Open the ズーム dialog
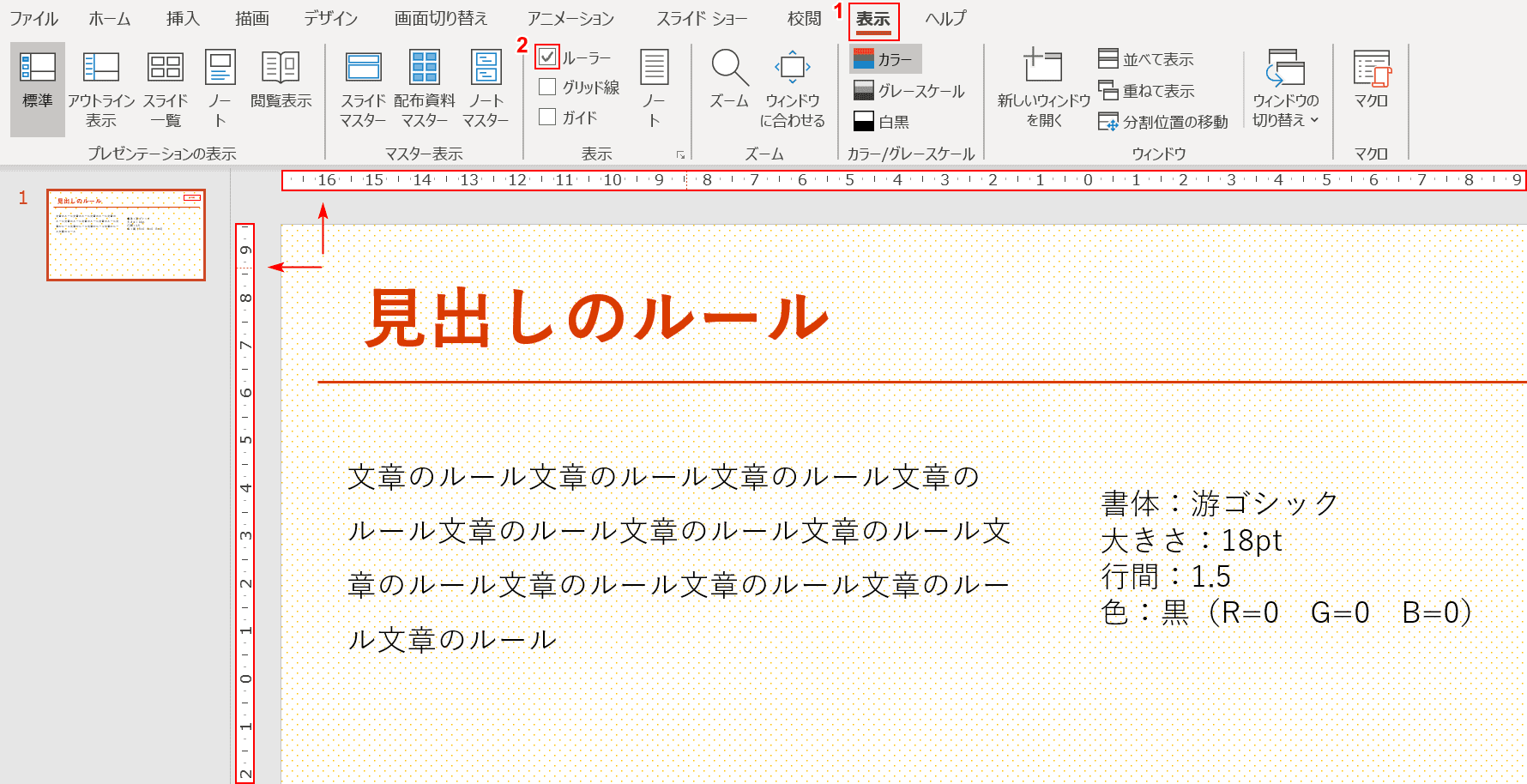Image resolution: width=1527 pixels, height=784 pixels. click(x=730, y=79)
